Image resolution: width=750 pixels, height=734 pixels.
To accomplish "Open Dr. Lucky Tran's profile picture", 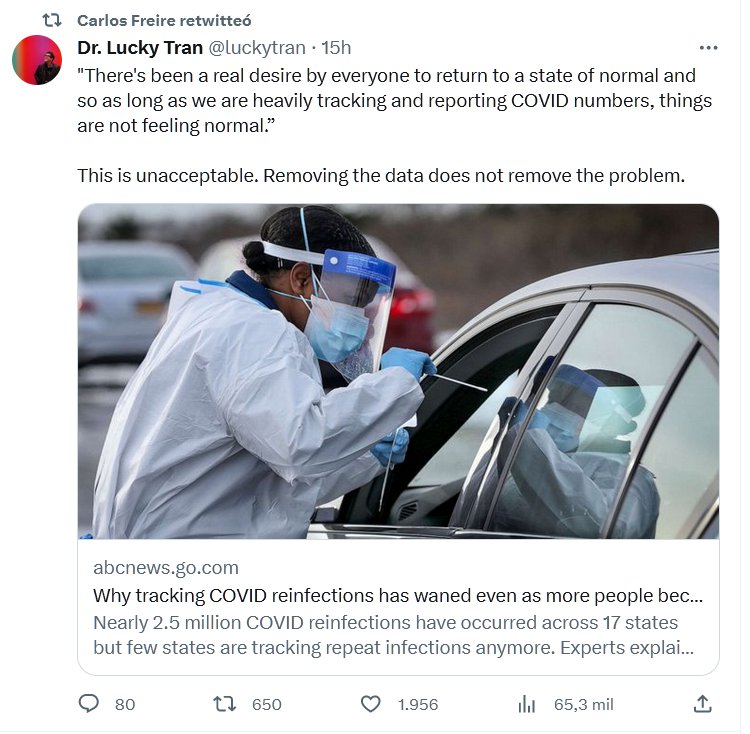I will click(x=37, y=60).
